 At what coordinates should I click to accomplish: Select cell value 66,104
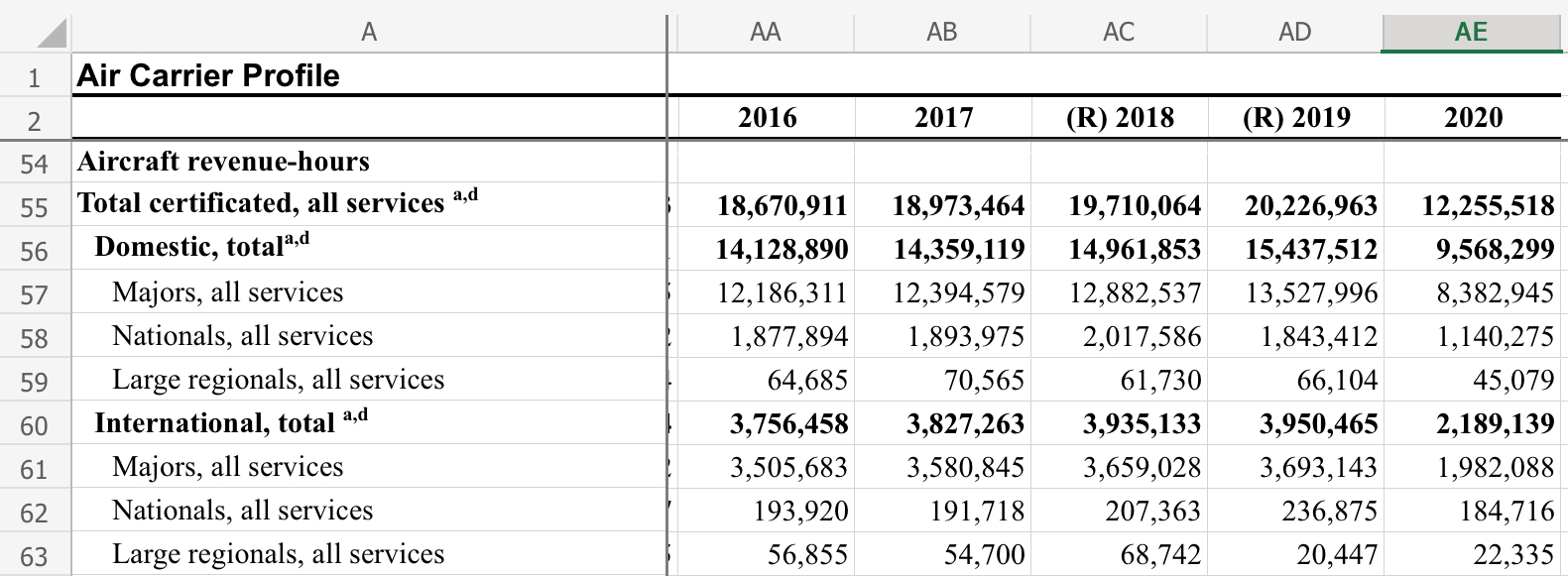(1295, 381)
